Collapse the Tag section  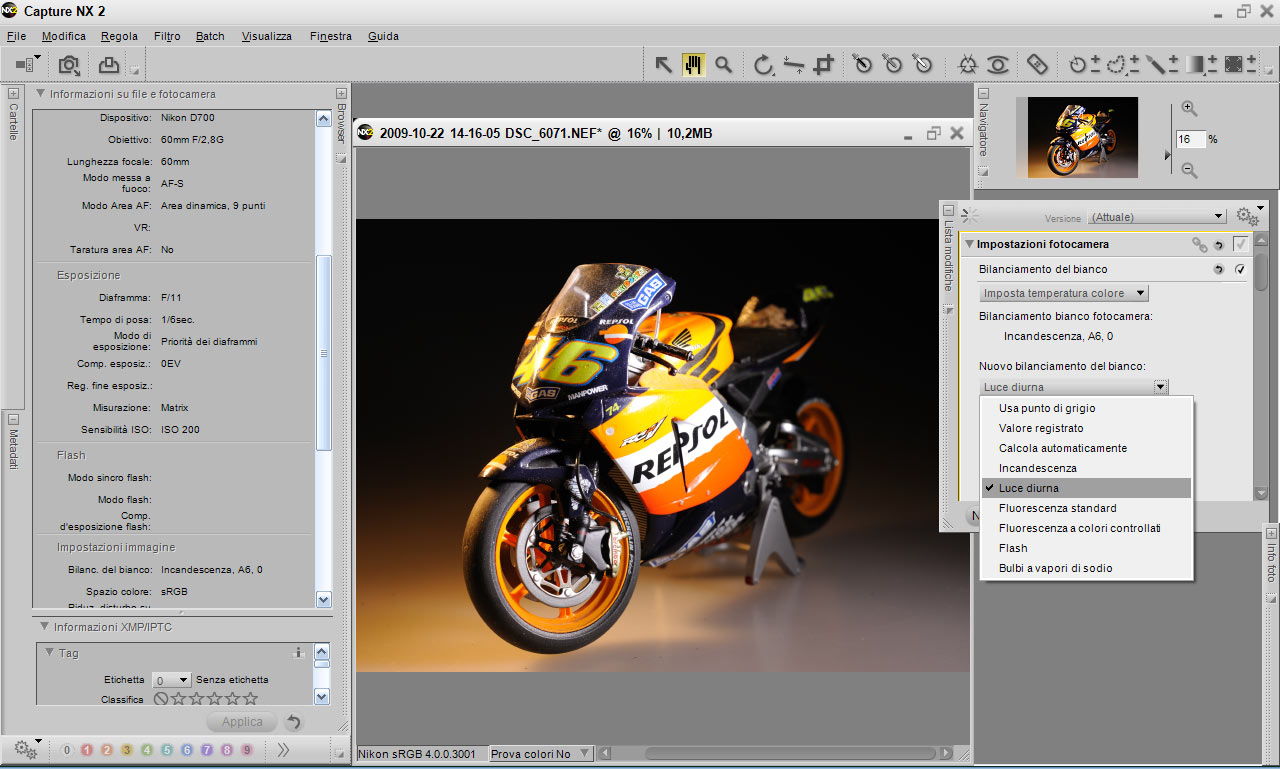pos(50,653)
